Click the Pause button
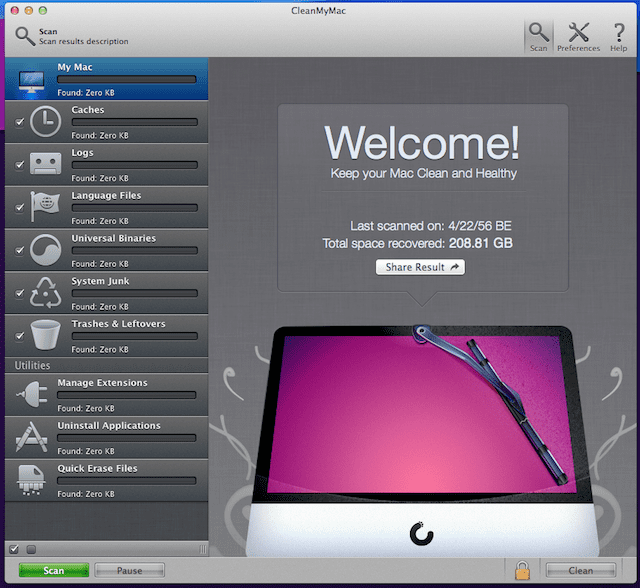Viewport: 640px width, 588px height. pos(129,570)
